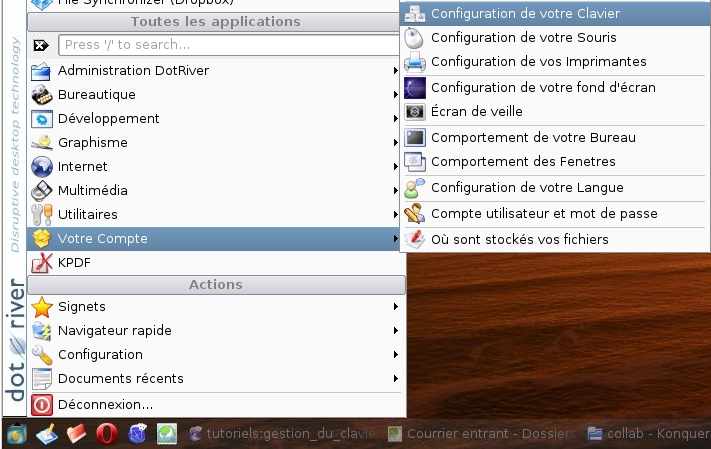Click the wallpaper icon for fond d'écran
Screen dimensions: 711x449
click(x=414, y=87)
